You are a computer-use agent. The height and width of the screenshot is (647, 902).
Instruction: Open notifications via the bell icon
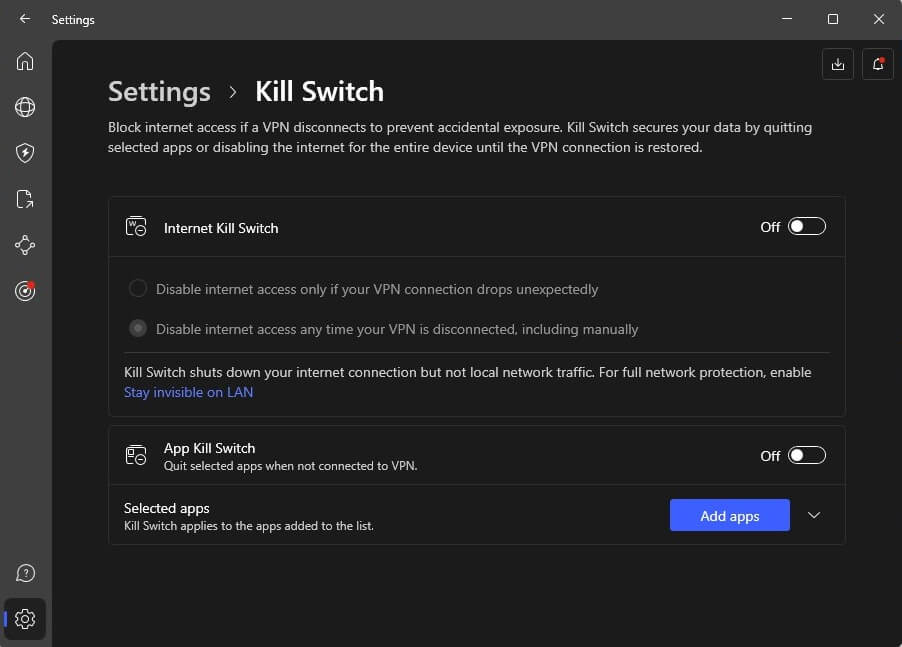coord(877,63)
